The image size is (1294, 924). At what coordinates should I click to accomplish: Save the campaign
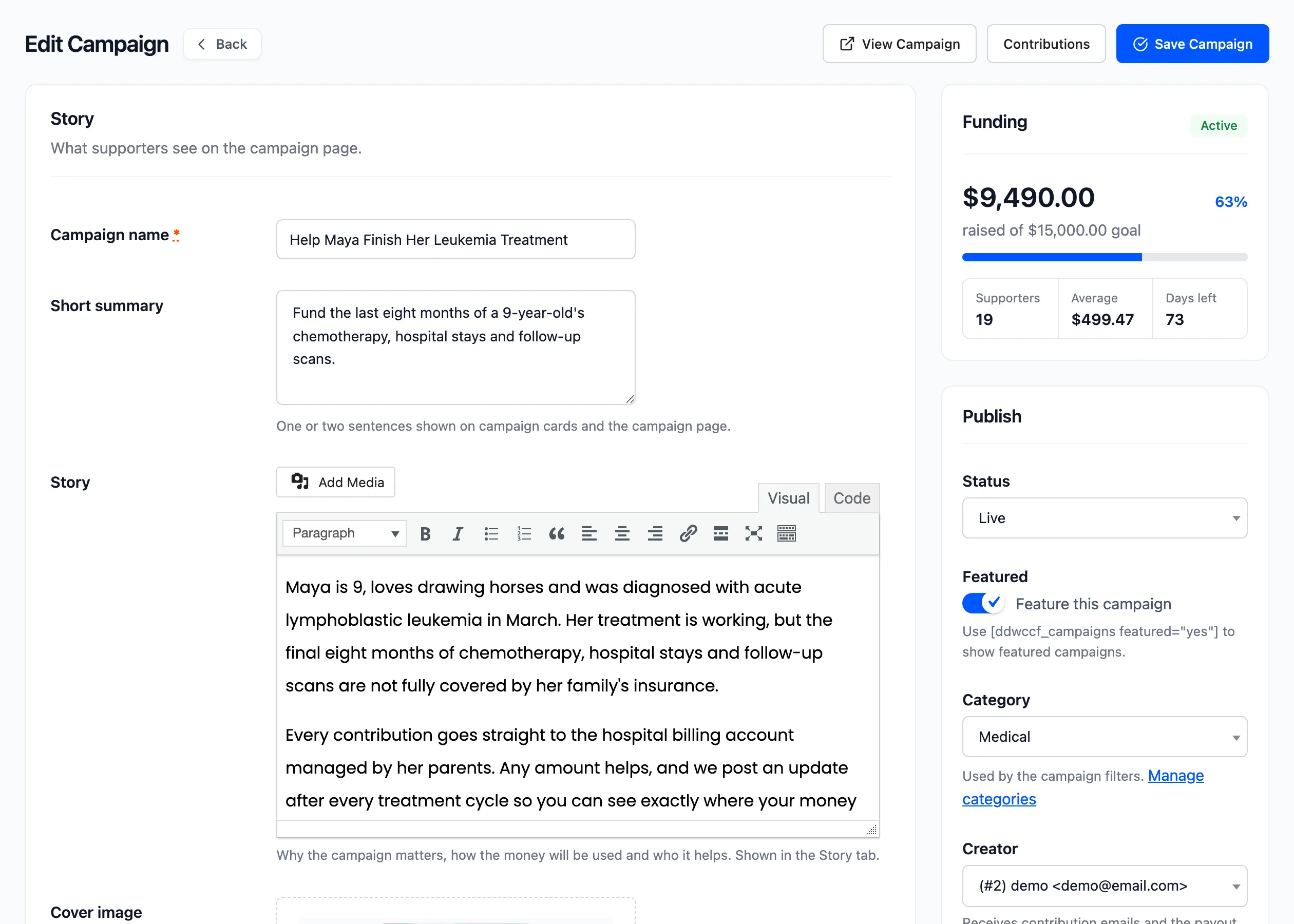1192,44
